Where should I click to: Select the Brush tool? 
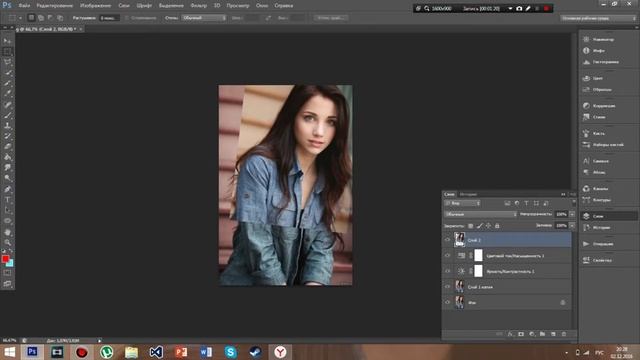coord(7,116)
